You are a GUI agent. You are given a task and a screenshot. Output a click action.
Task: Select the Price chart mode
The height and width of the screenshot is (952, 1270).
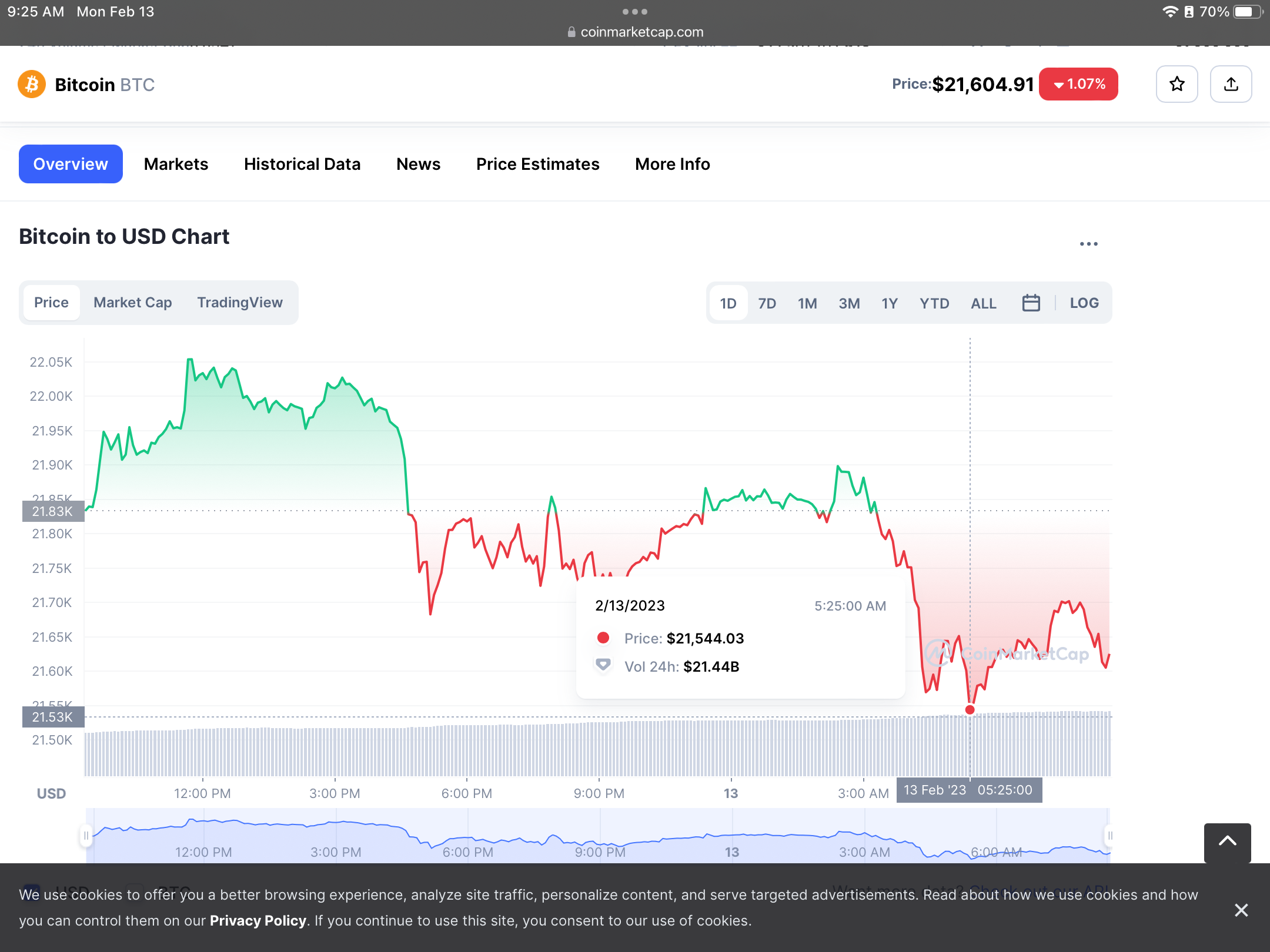click(51, 303)
